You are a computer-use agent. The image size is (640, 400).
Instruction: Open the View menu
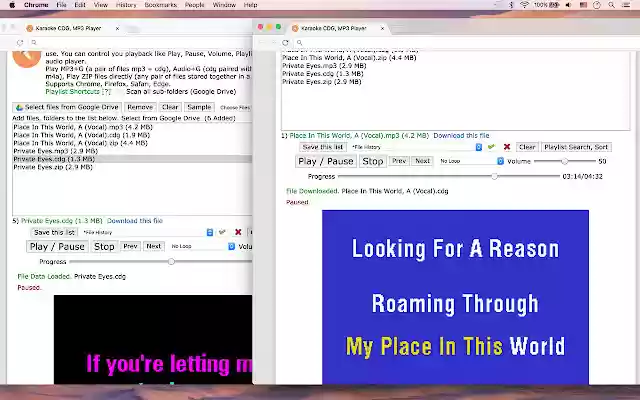coord(101,5)
